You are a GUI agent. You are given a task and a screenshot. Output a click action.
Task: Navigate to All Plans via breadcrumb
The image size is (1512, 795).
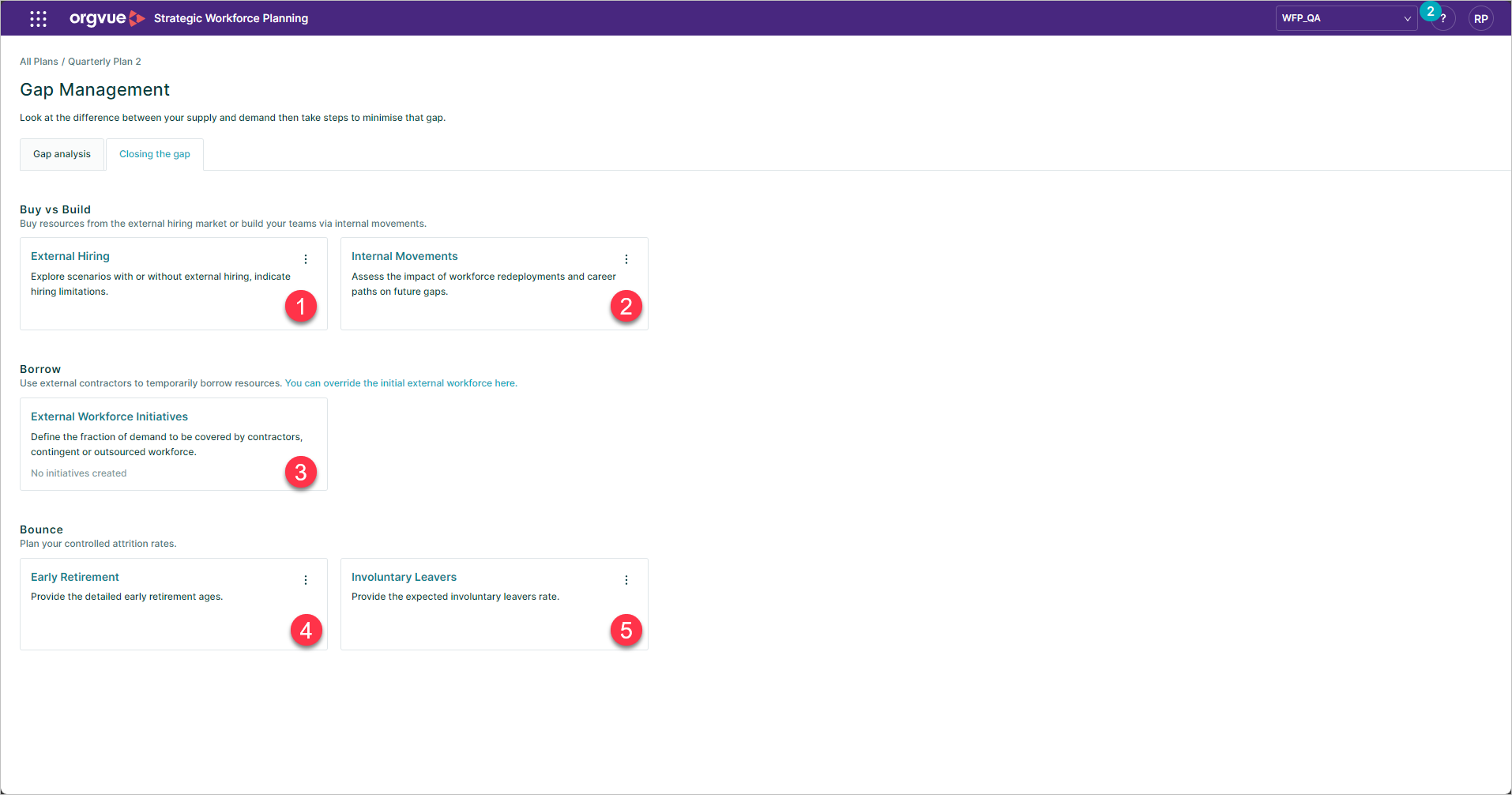coord(39,61)
